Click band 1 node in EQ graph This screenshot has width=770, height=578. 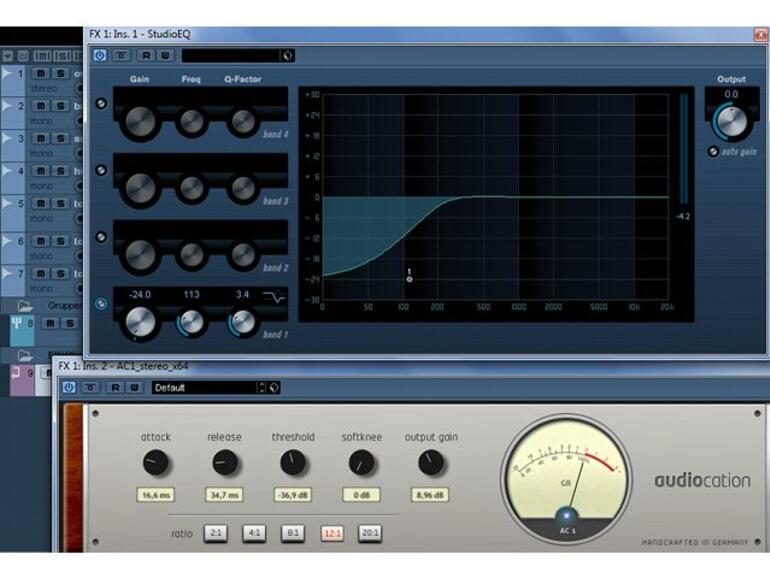pos(410,279)
